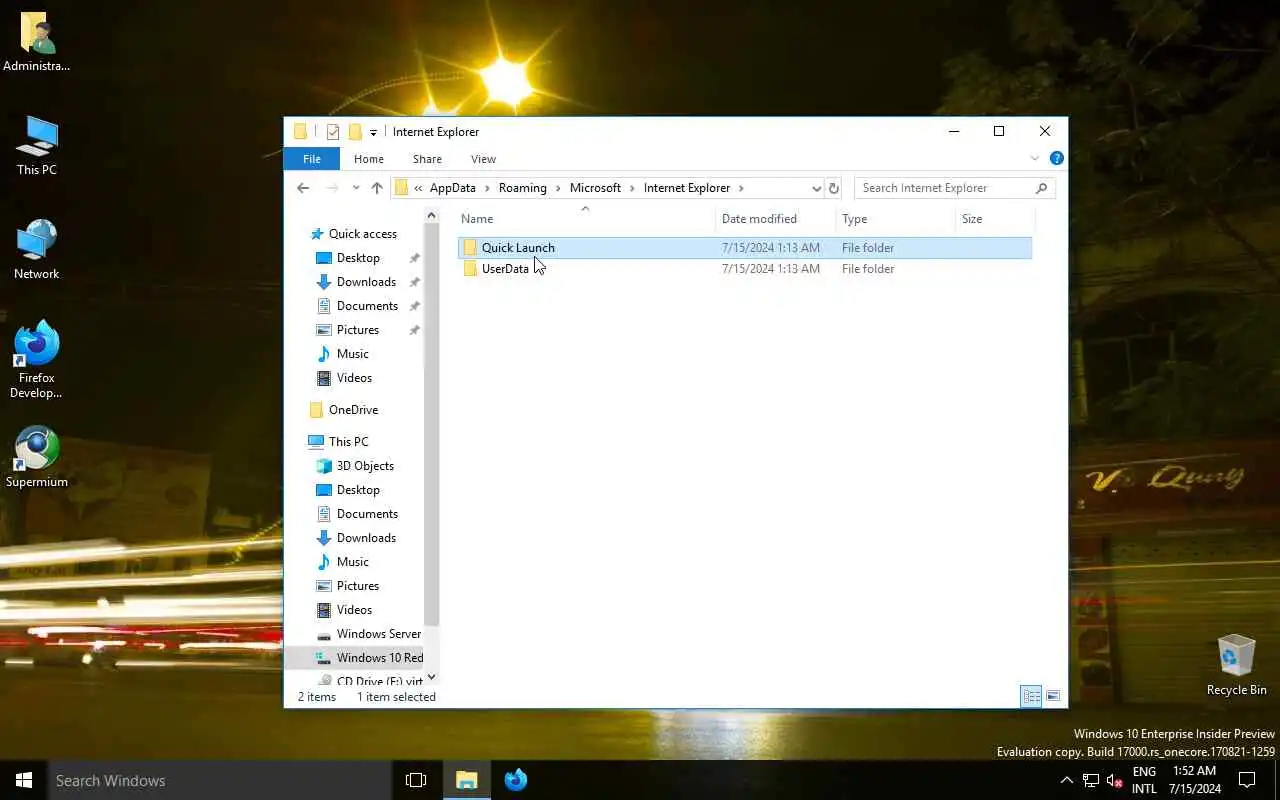Open Task View on the taskbar

coord(416,780)
